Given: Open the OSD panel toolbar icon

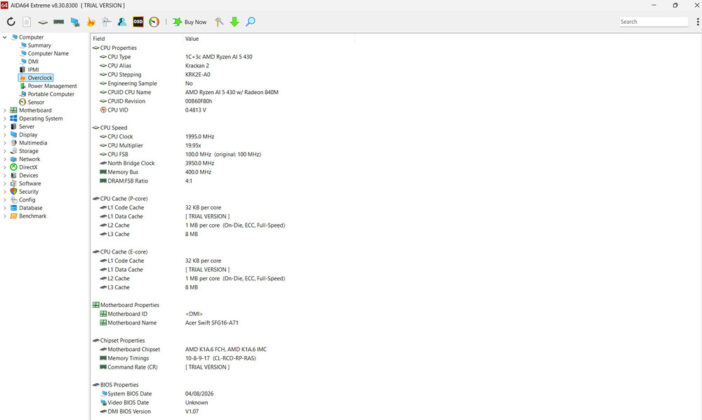Looking at the screenshot, I should click(138, 21).
